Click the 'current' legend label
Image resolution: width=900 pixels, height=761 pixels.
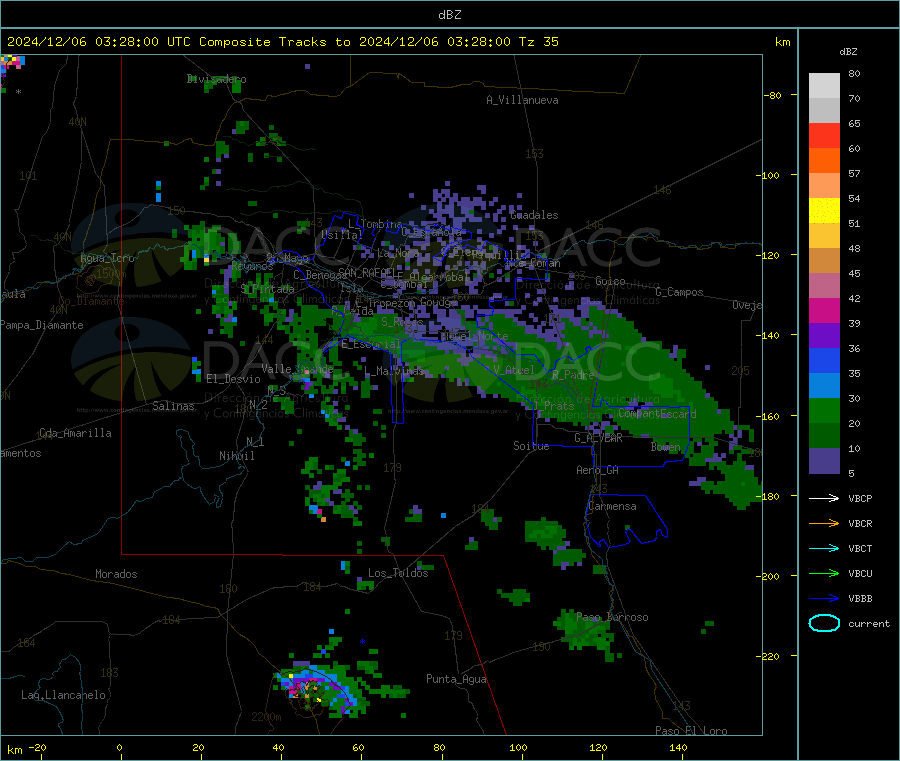pos(868,623)
